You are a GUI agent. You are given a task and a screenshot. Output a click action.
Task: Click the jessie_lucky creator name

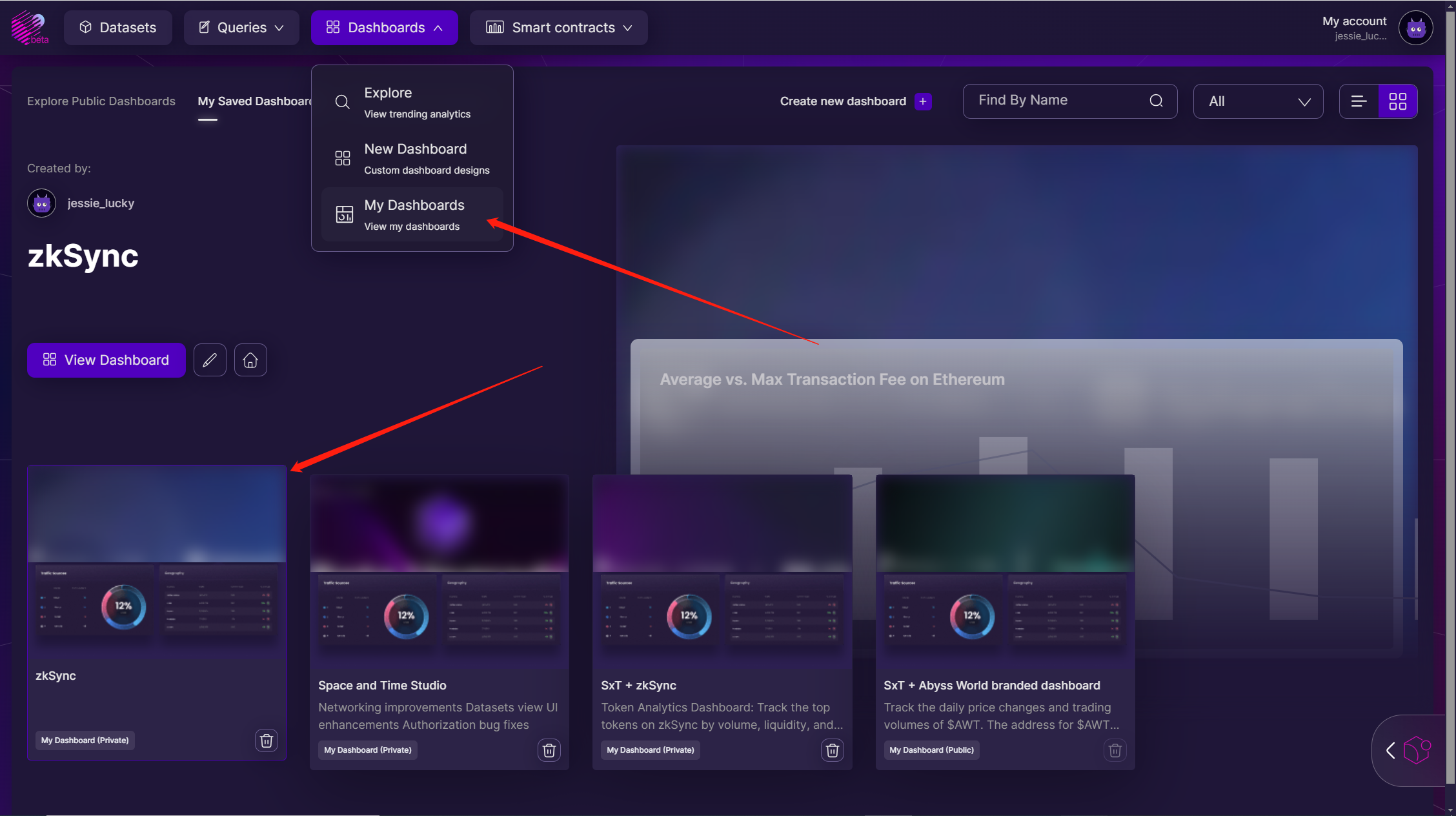click(x=101, y=203)
